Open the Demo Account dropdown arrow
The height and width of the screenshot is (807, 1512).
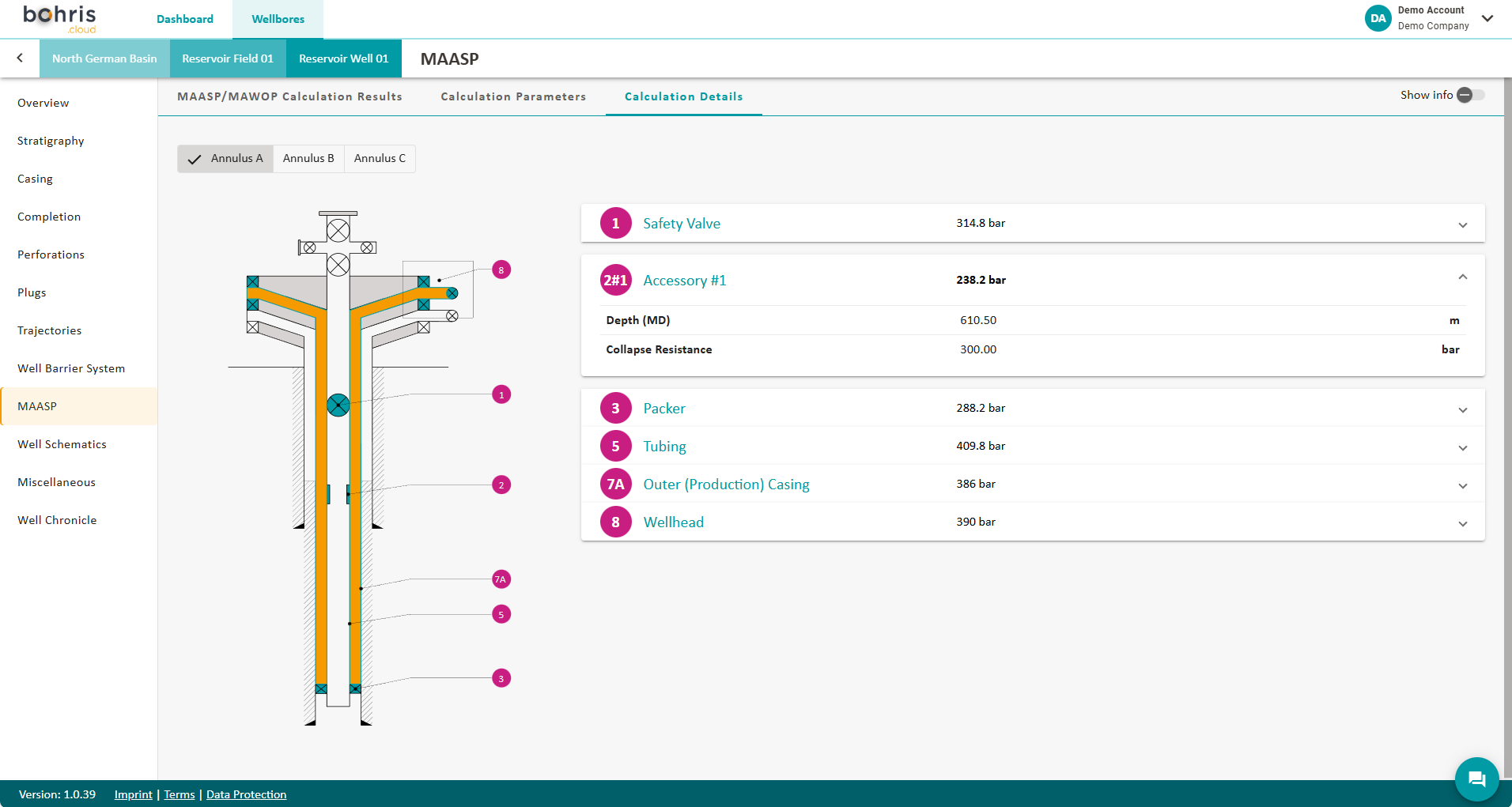[1487, 18]
